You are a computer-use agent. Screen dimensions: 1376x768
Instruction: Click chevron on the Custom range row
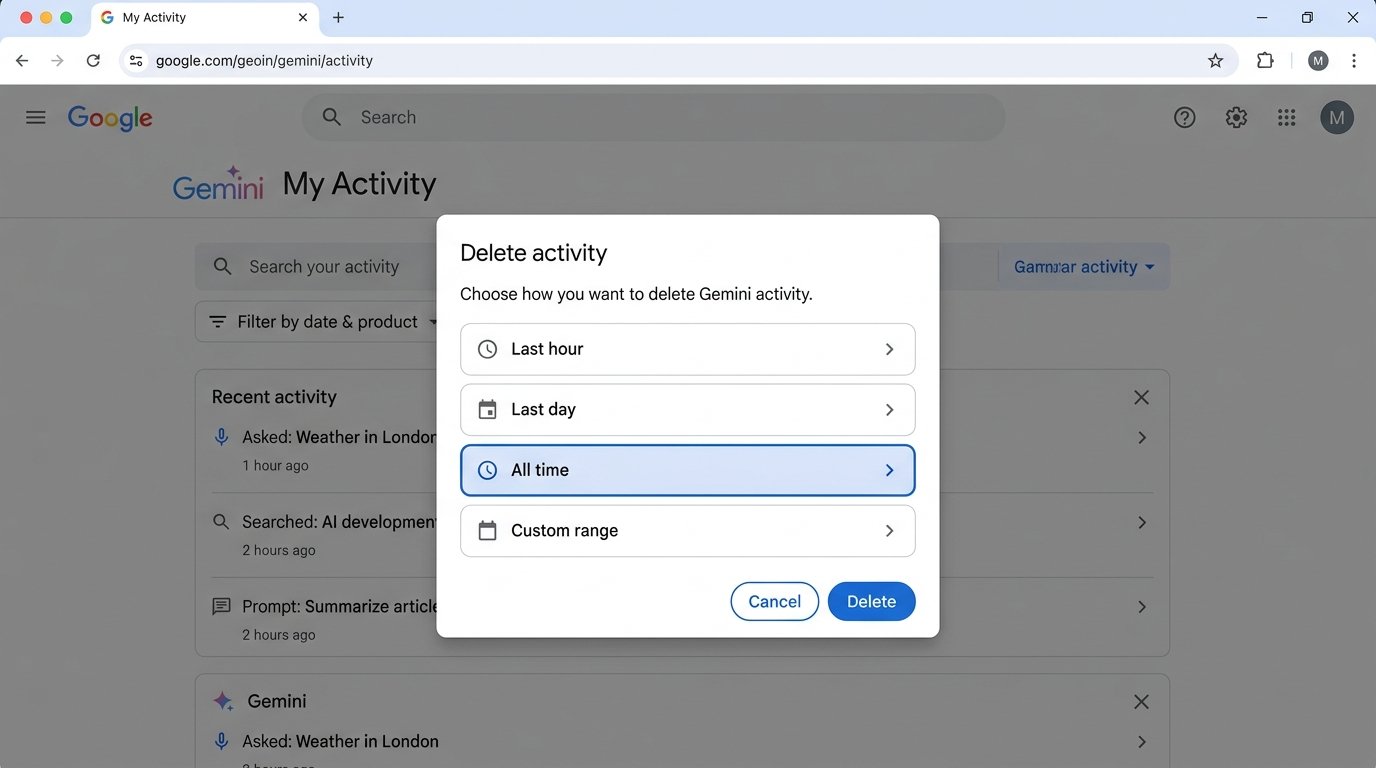(889, 531)
